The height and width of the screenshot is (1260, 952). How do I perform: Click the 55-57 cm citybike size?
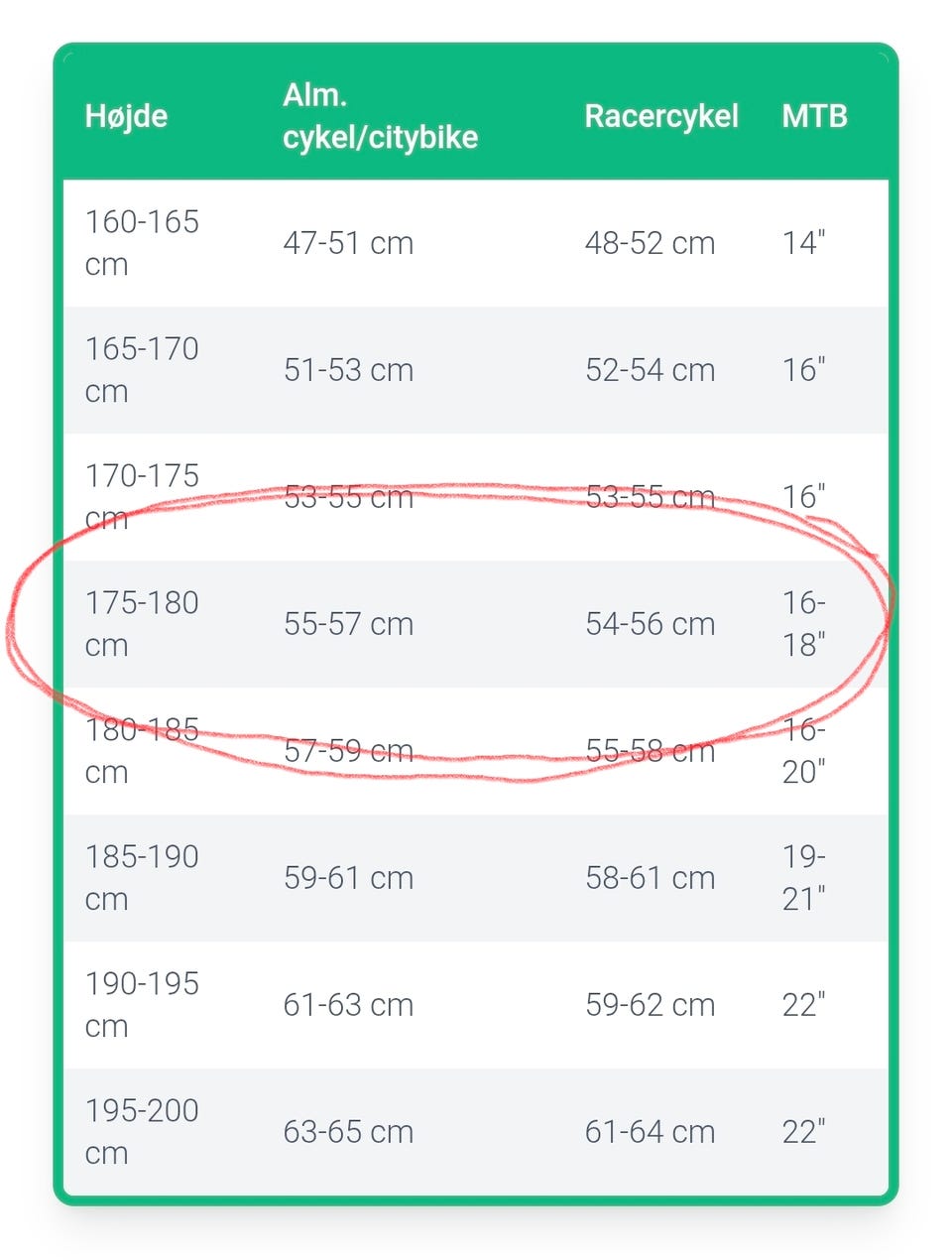[x=348, y=624]
